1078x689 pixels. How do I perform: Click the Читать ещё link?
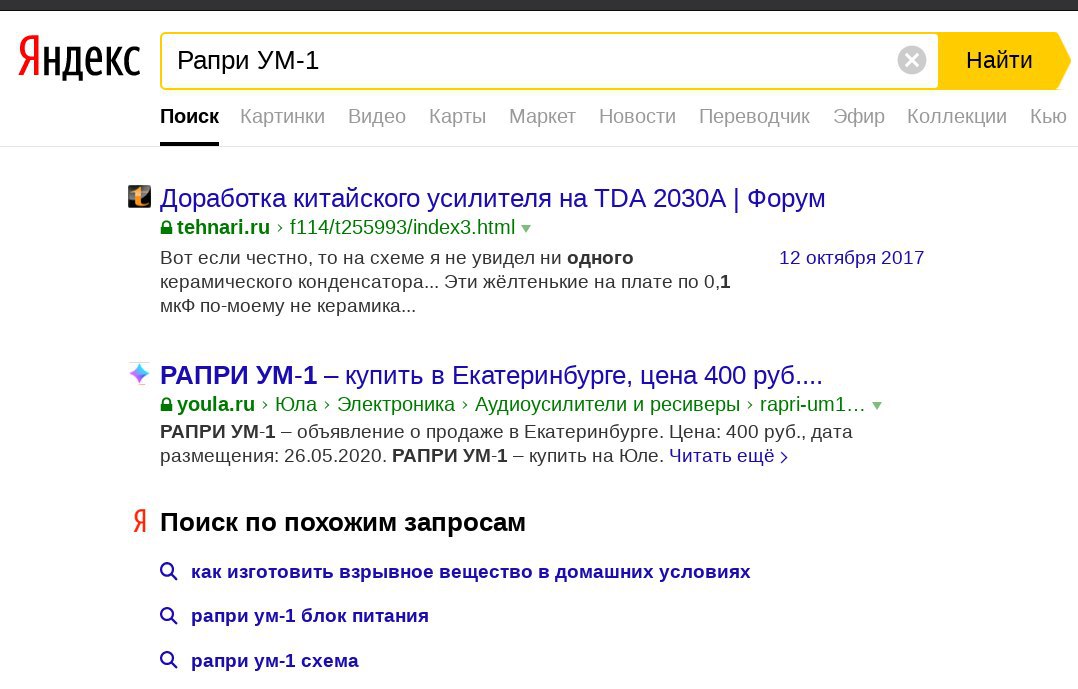(x=728, y=456)
